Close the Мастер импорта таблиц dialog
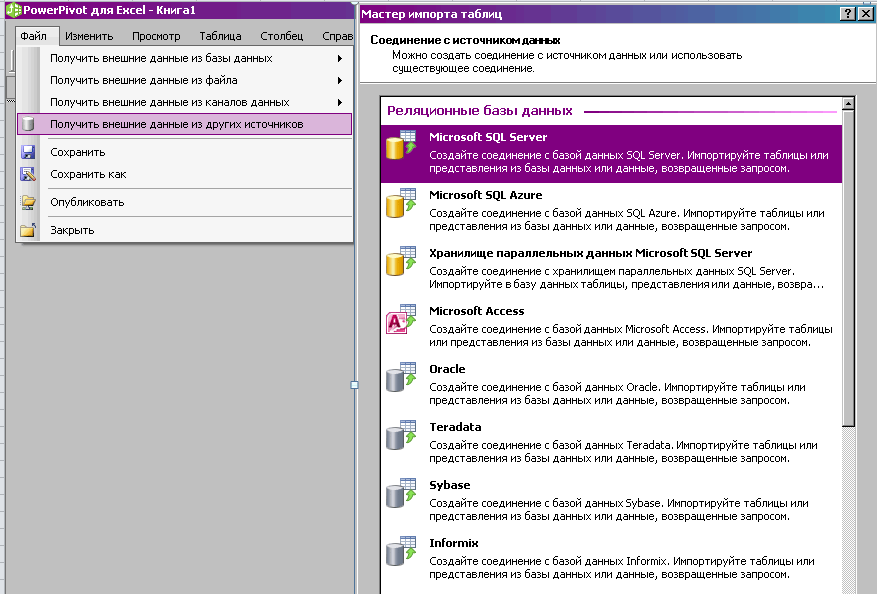Image resolution: width=877 pixels, height=594 pixels. (865, 13)
